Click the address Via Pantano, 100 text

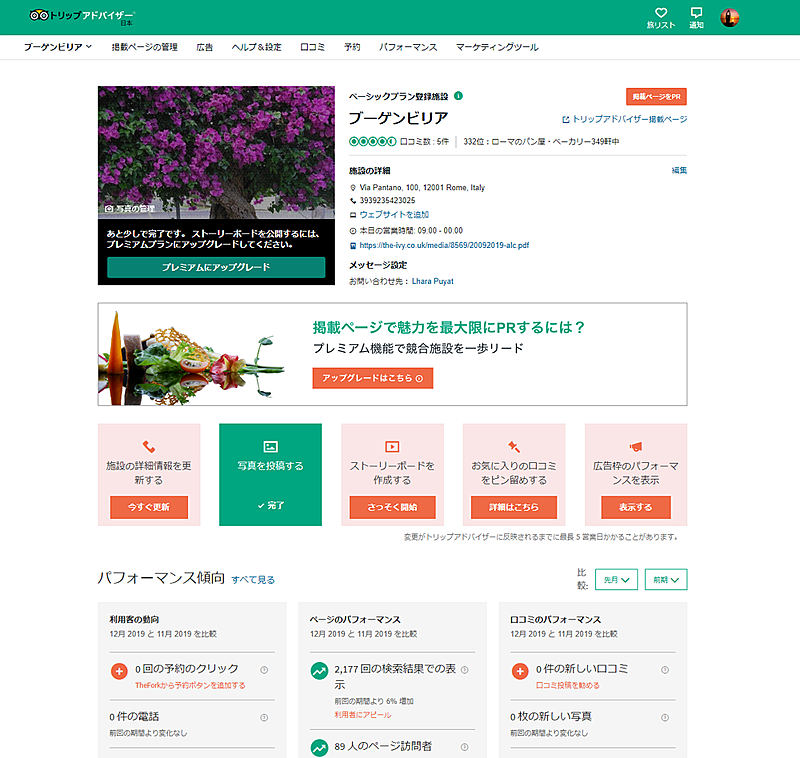click(x=422, y=188)
